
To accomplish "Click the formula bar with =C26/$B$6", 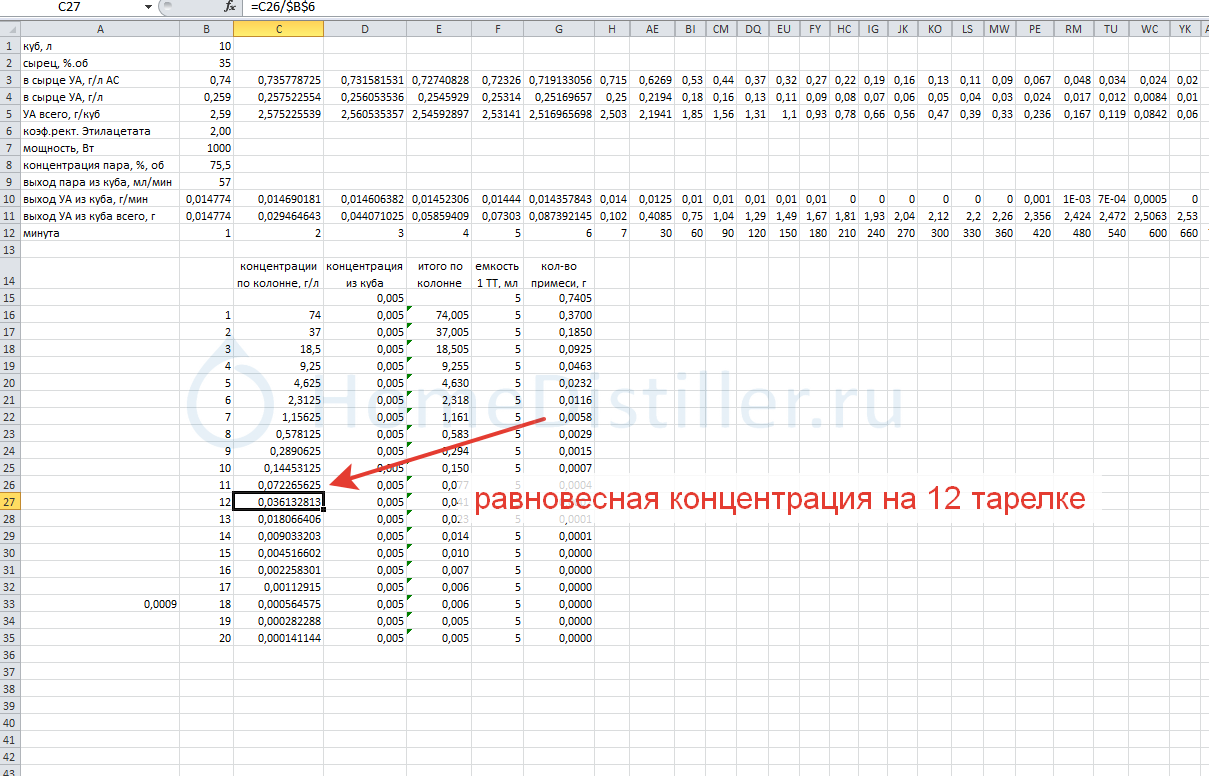I will coord(728,7).
